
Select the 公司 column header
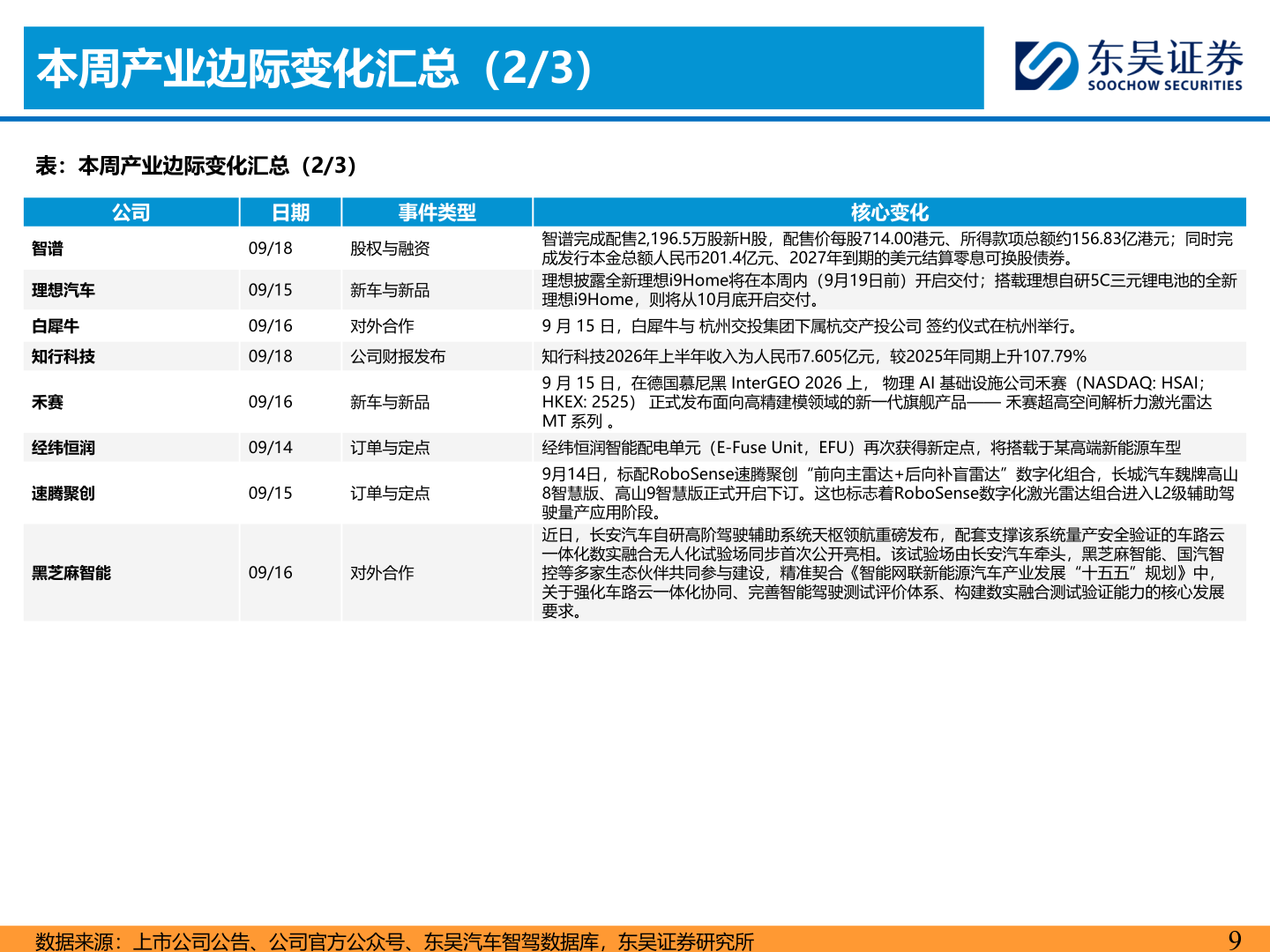(x=131, y=212)
